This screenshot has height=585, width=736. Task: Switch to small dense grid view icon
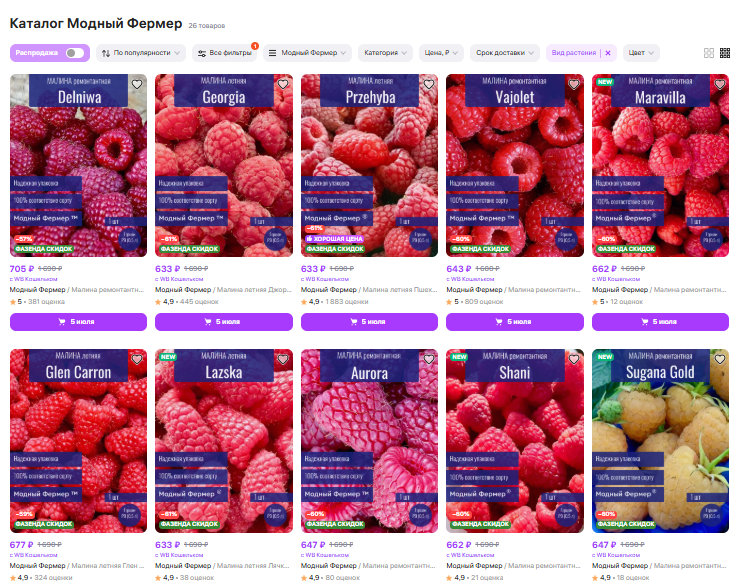[x=725, y=53]
